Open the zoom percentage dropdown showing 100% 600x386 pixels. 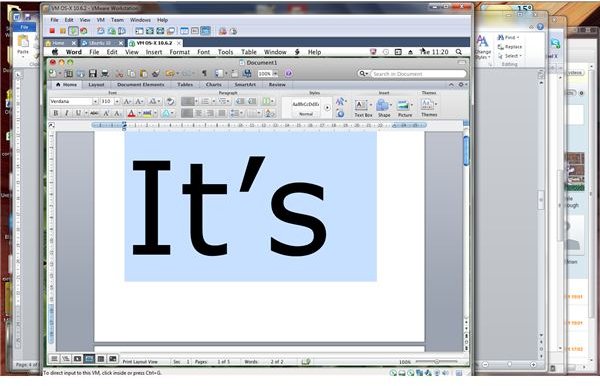[x=275, y=73]
